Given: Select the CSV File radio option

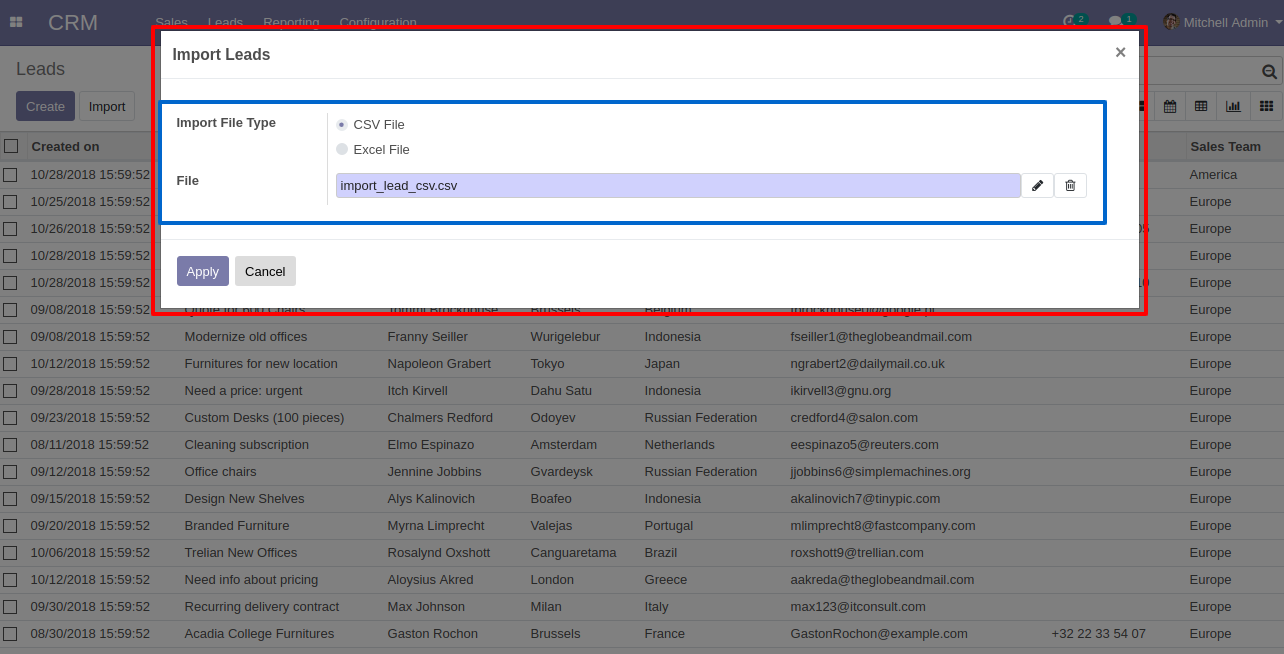Looking at the screenshot, I should (342, 124).
